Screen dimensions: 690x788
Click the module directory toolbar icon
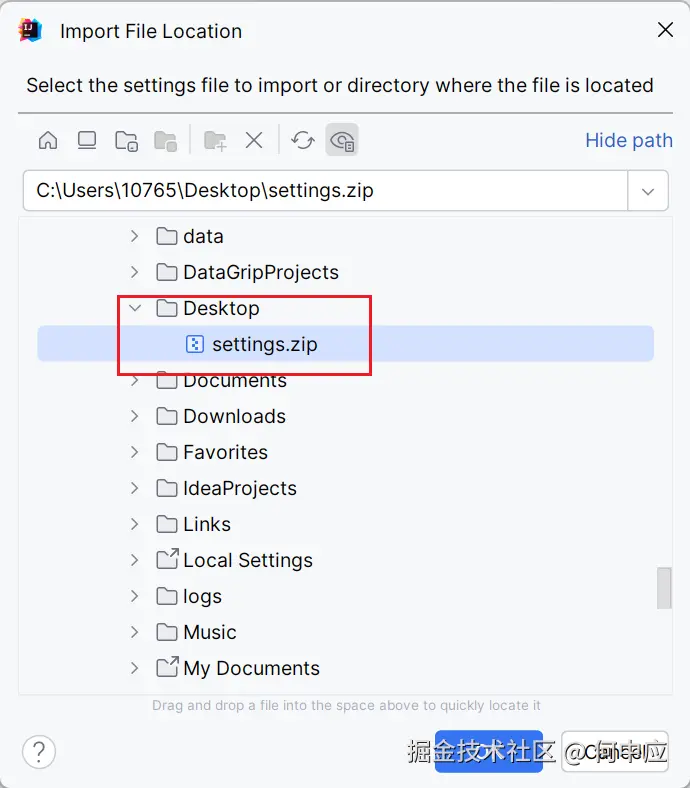pyautogui.click(x=165, y=140)
